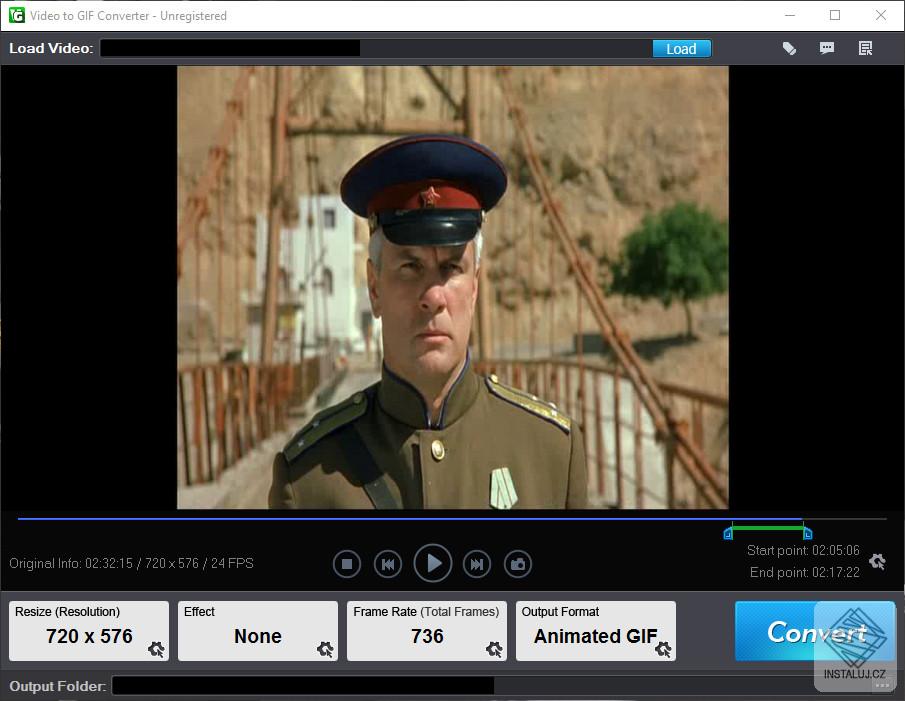Click the green trim range bar
Viewport: 905px width, 701px height.
coord(768,527)
